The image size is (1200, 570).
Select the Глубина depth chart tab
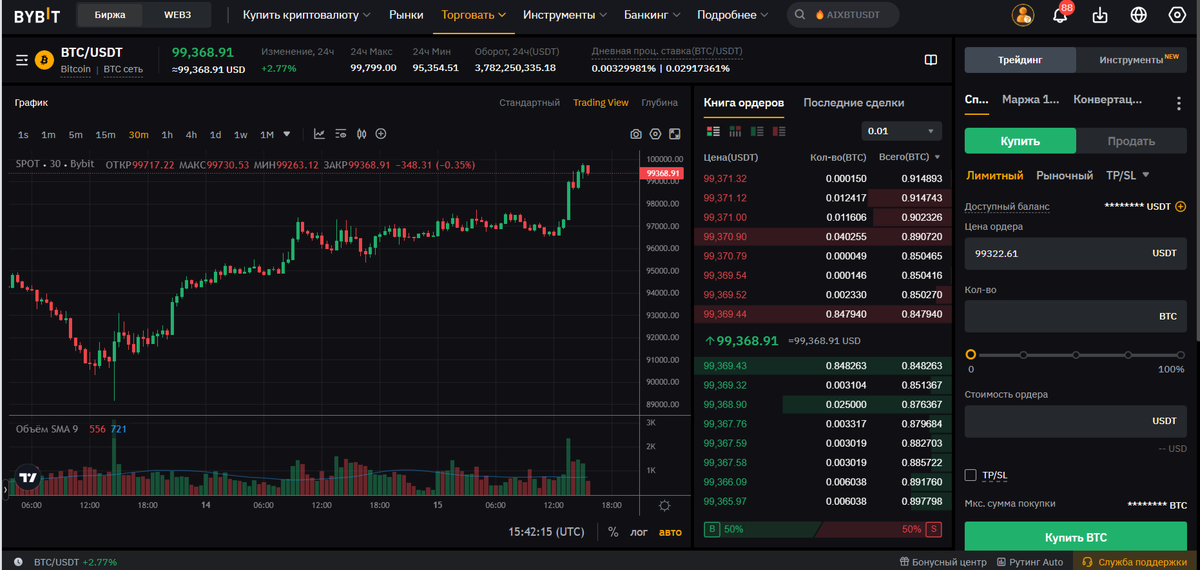tap(660, 102)
